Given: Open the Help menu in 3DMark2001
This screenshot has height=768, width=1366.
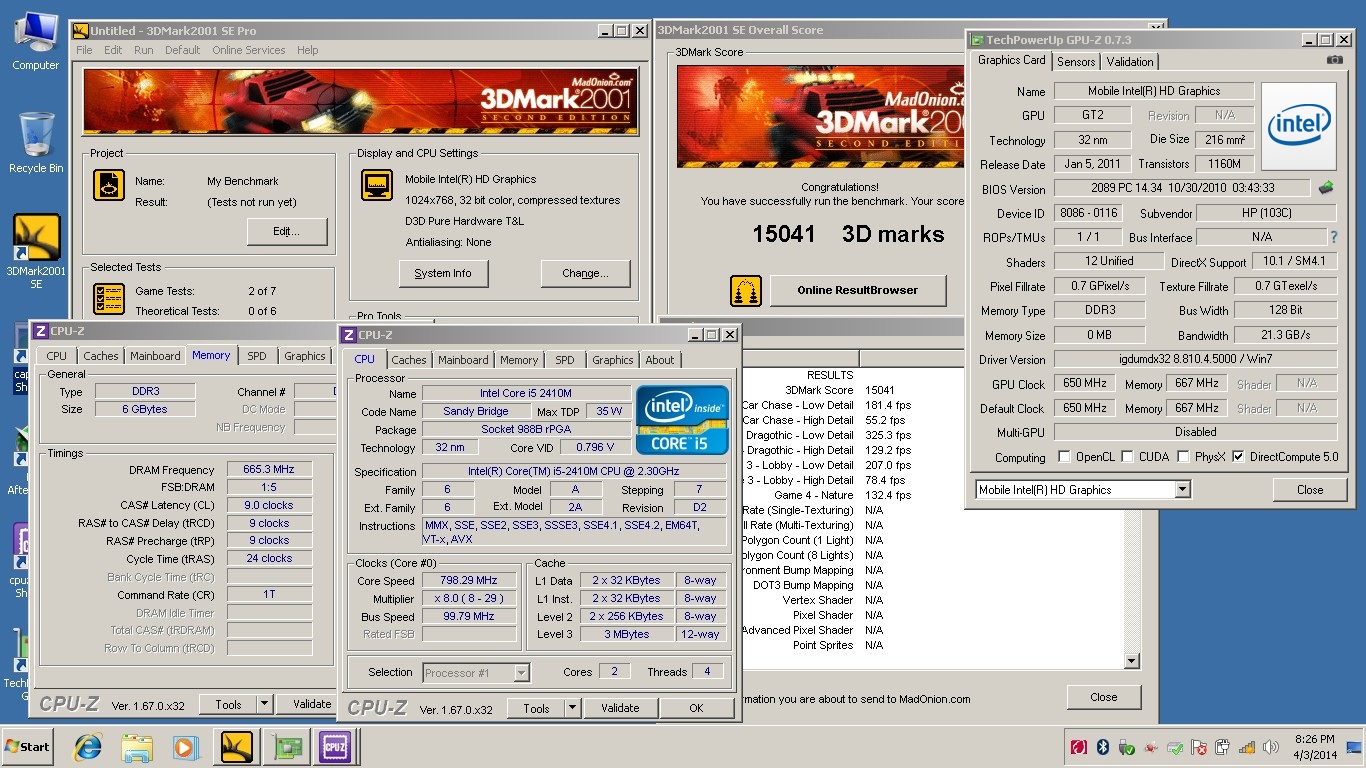Looking at the screenshot, I should pyautogui.click(x=307, y=50).
